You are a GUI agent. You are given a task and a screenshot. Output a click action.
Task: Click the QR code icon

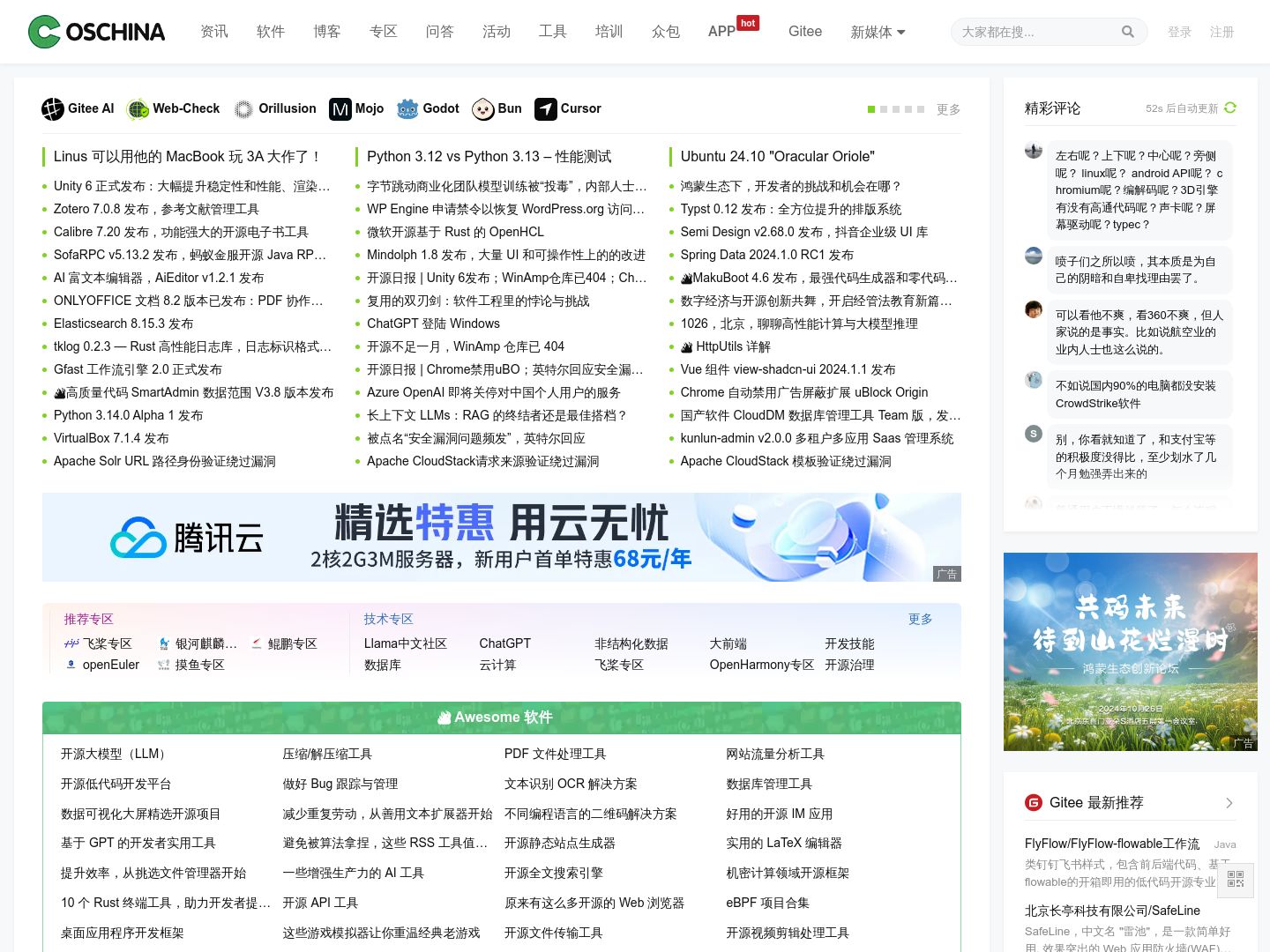1235,879
